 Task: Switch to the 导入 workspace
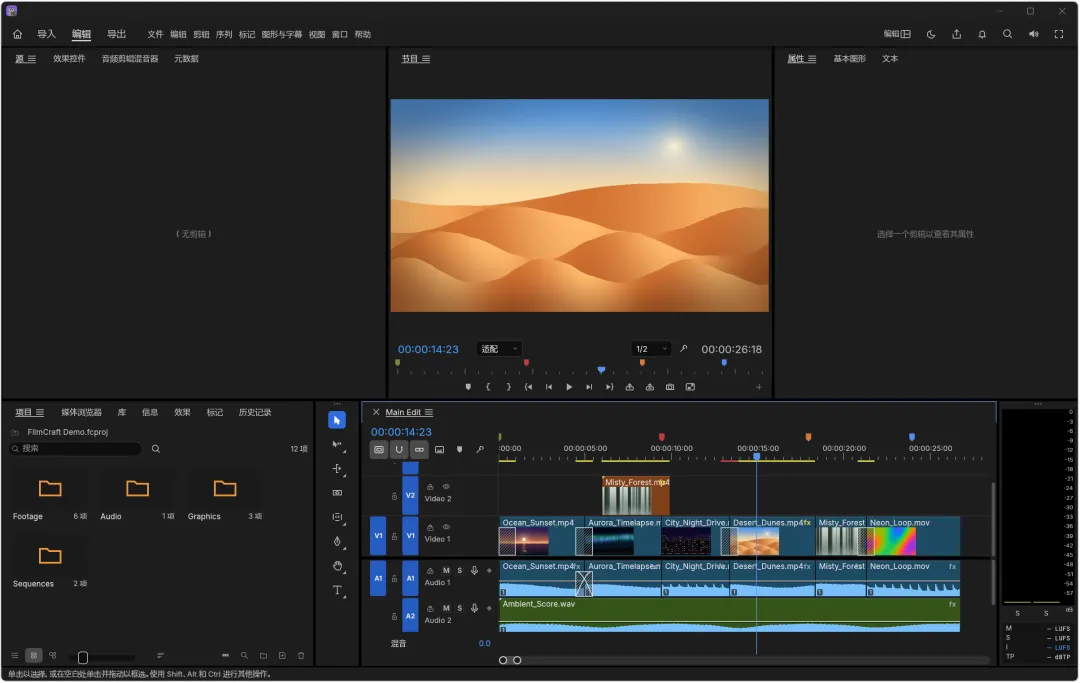(x=46, y=34)
